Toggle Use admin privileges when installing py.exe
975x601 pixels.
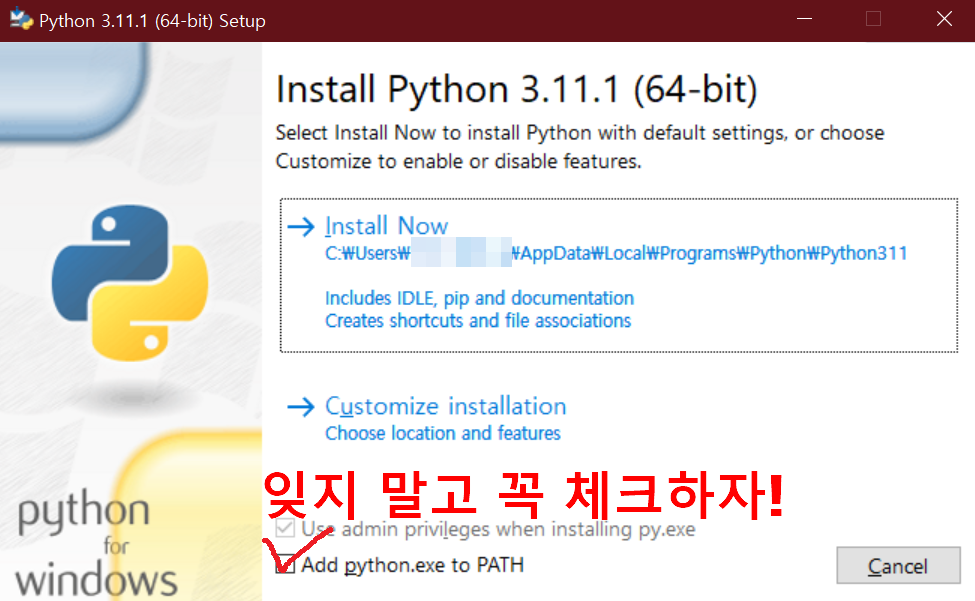(x=285, y=528)
